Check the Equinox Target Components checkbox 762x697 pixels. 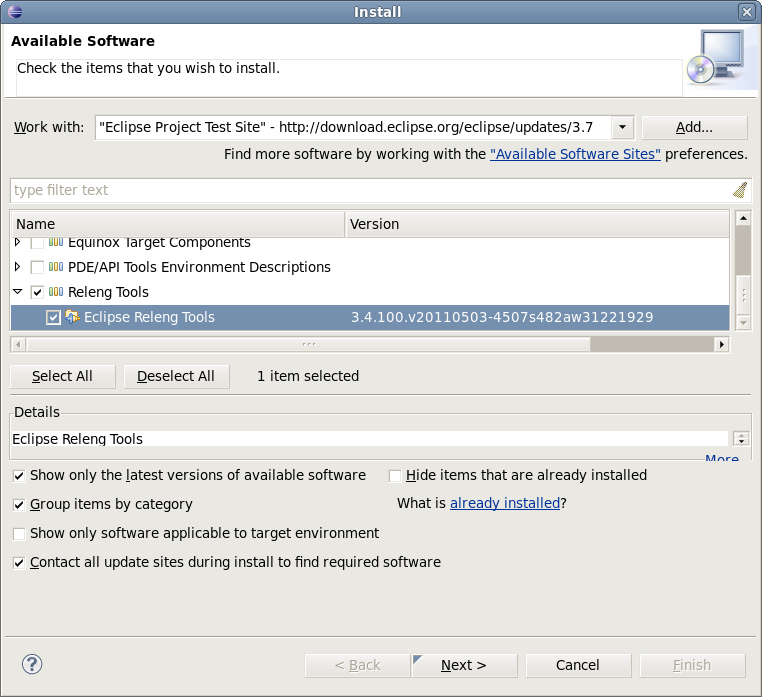[x=37, y=242]
